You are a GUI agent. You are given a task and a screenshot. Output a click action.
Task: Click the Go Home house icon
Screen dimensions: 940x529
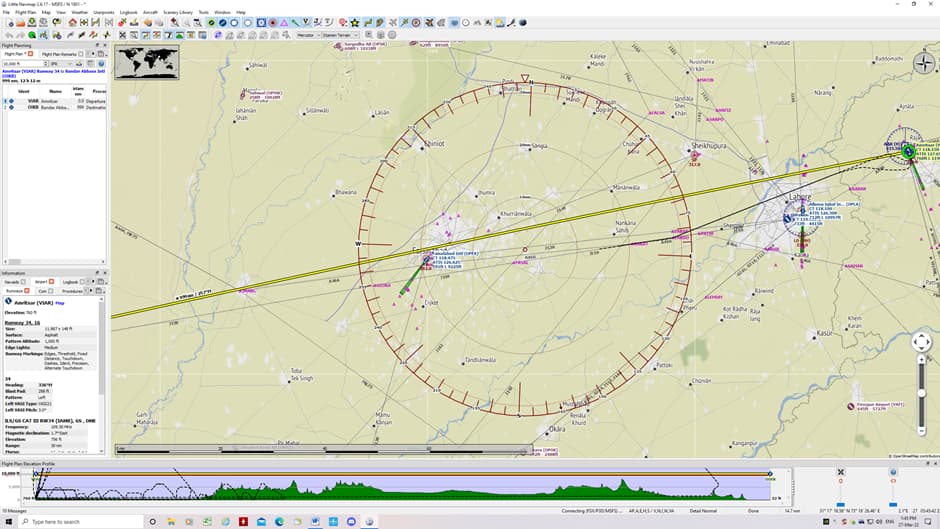(x=72, y=23)
